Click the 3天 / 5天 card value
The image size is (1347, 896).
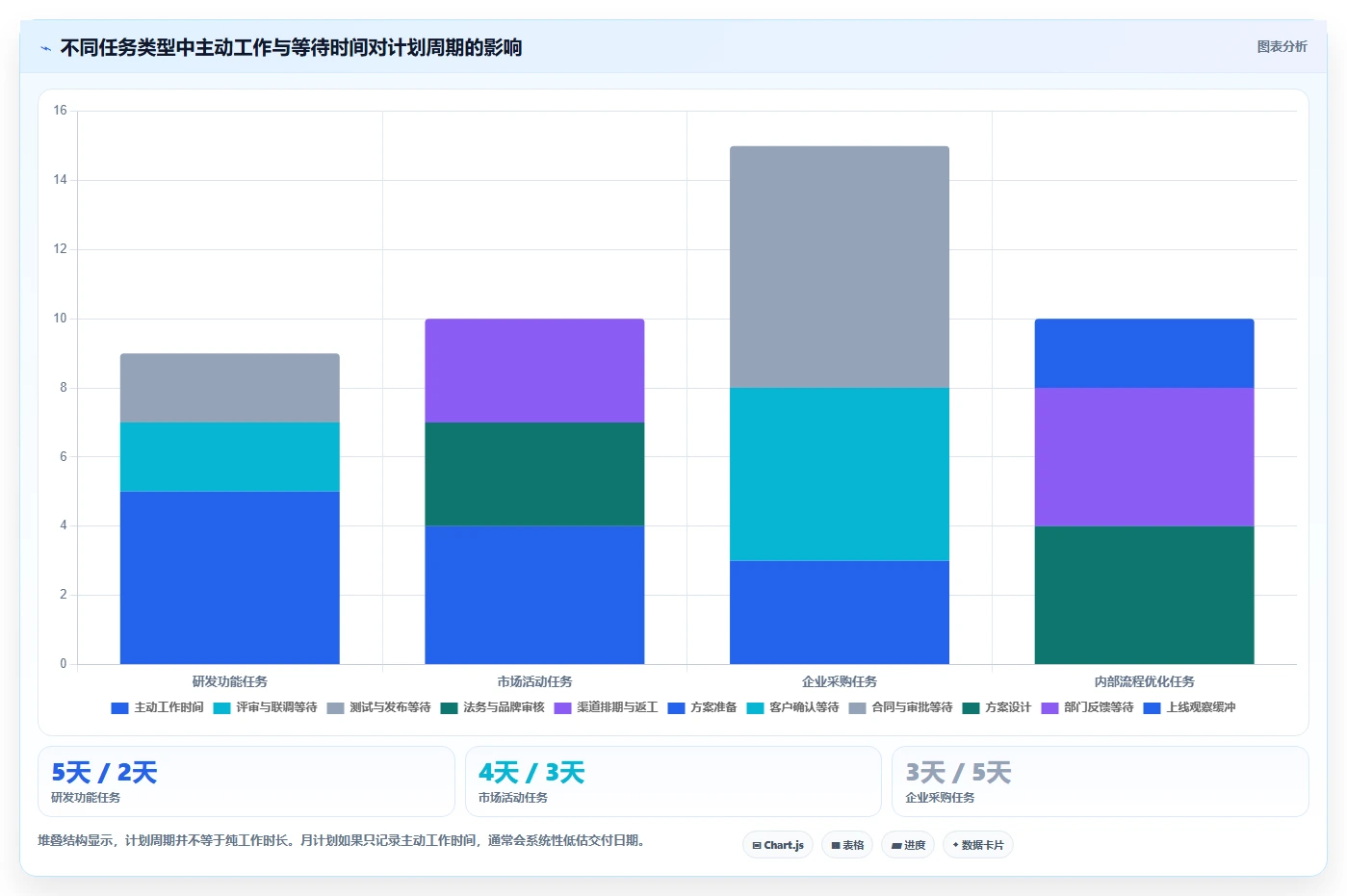[x=958, y=773]
